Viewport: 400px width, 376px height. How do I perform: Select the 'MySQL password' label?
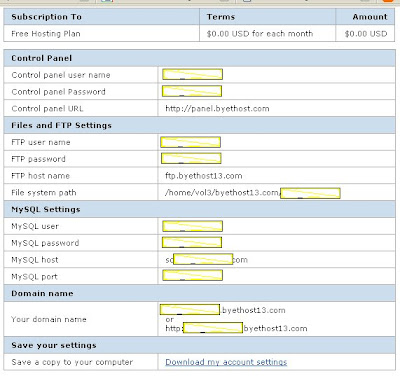[45, 243]
